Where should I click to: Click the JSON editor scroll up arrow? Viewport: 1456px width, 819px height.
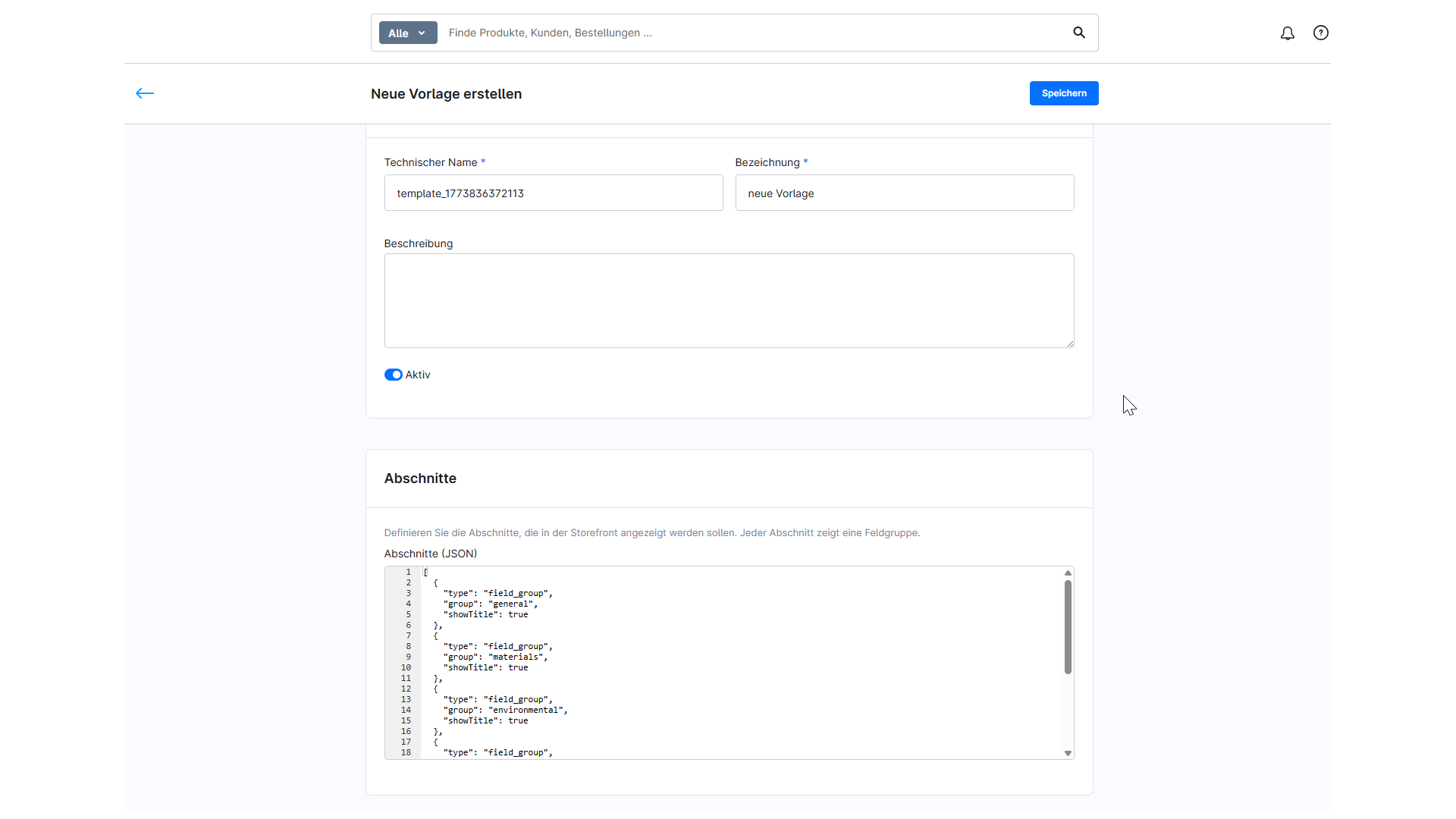[1068, 573]
